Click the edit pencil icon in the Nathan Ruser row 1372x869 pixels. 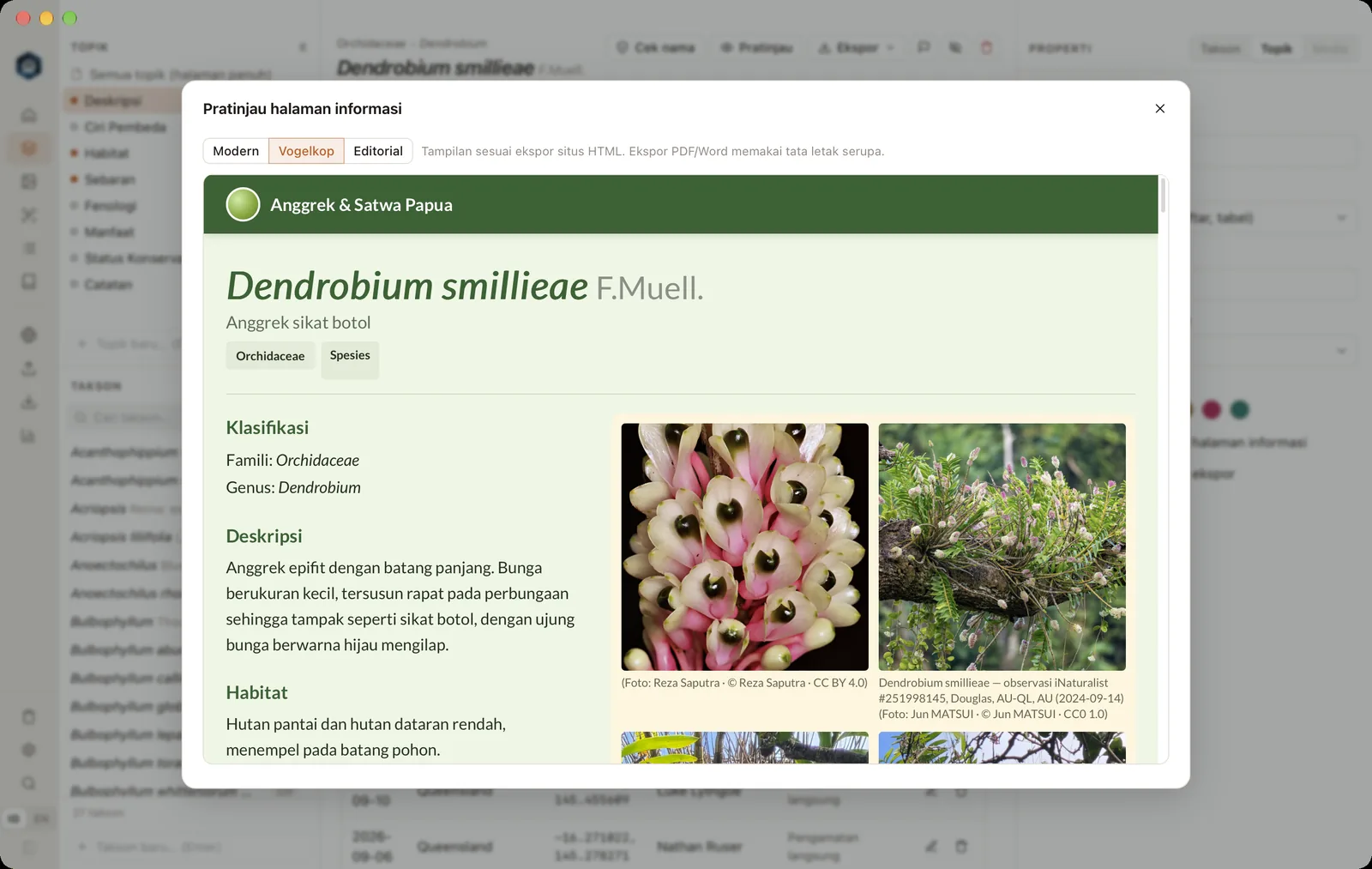point(931,846)
